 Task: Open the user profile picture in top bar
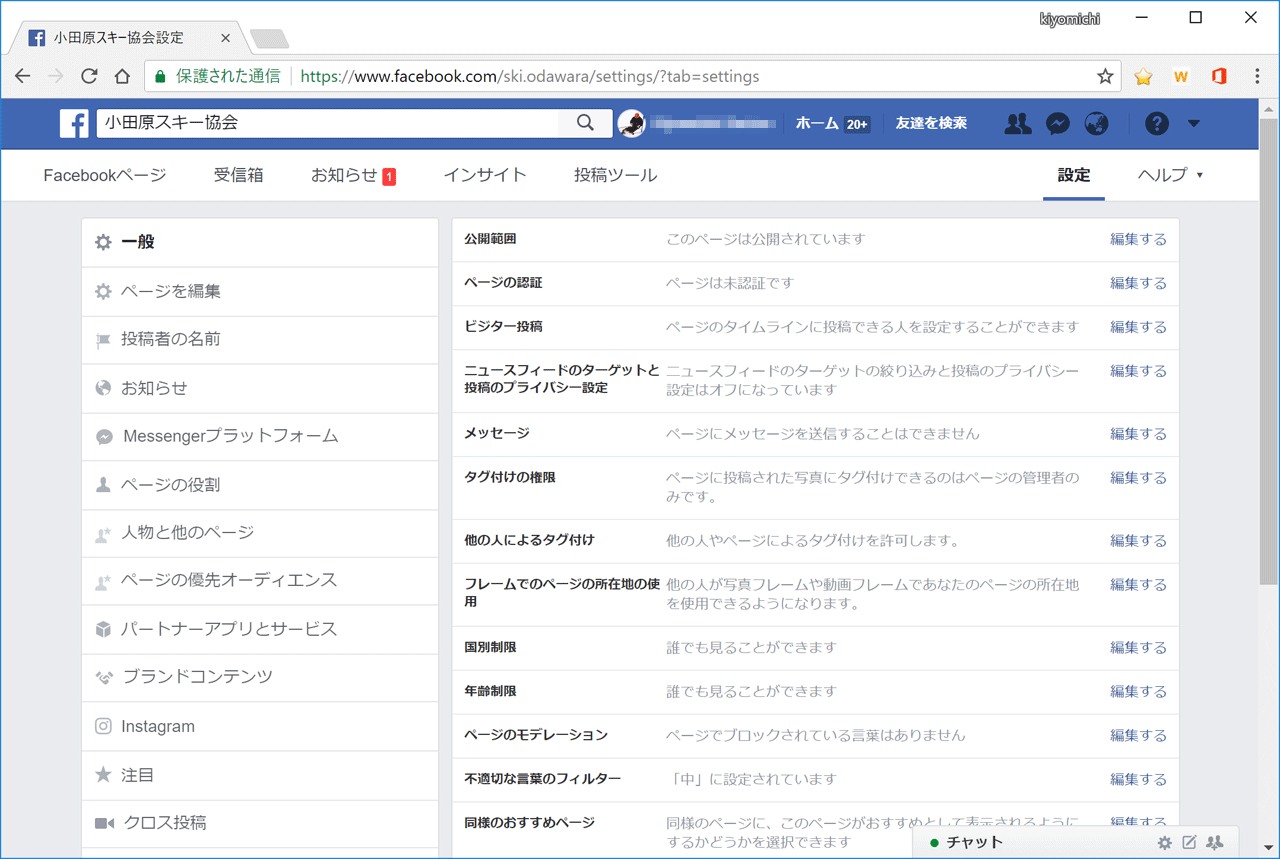tap(632, 123)
